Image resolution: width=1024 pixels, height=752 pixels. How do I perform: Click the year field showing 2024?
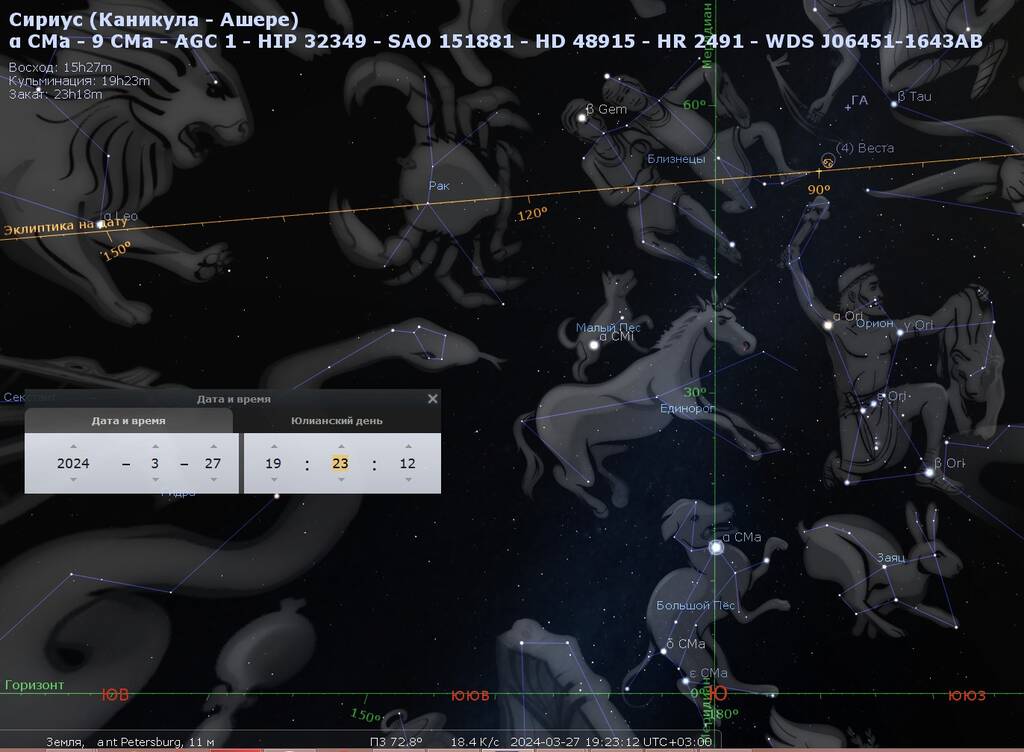(73, 463)
